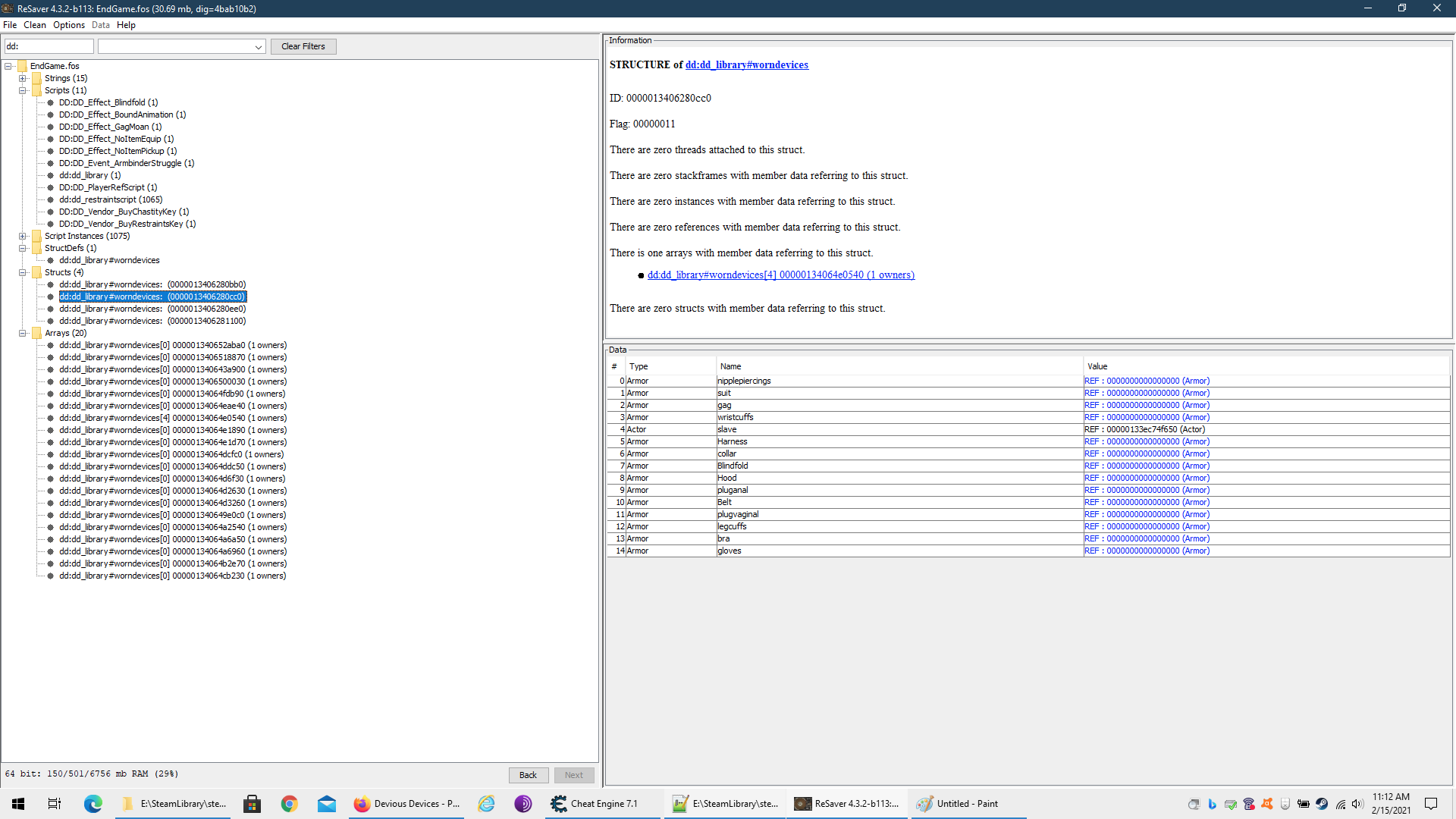Click the Steam tray icon
Viewport: 1456px width, 819px height.
pos(1322,804)
